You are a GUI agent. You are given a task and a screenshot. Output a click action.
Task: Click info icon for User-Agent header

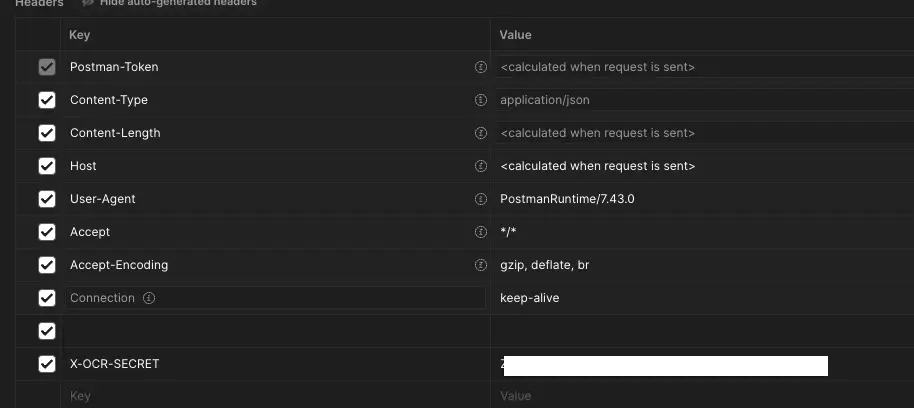coord(480,199)
